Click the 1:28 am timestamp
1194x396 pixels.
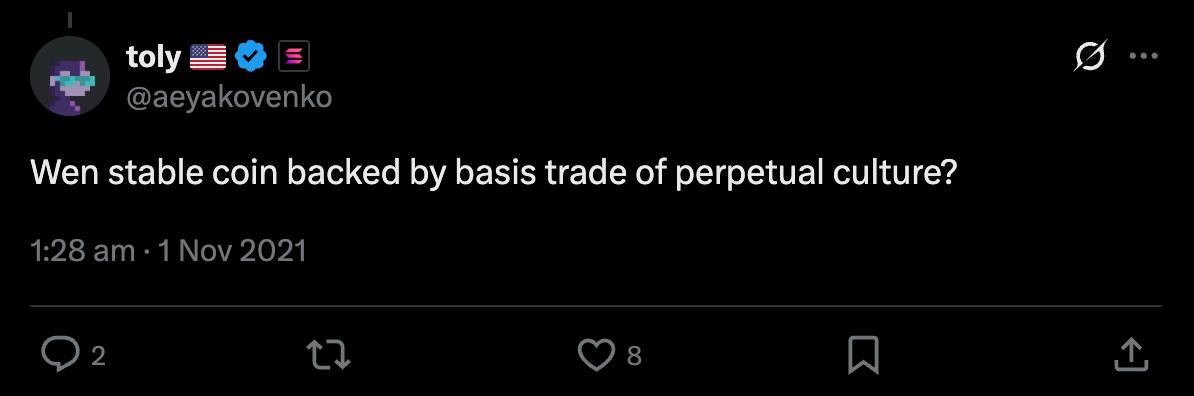tap(83, 251)
